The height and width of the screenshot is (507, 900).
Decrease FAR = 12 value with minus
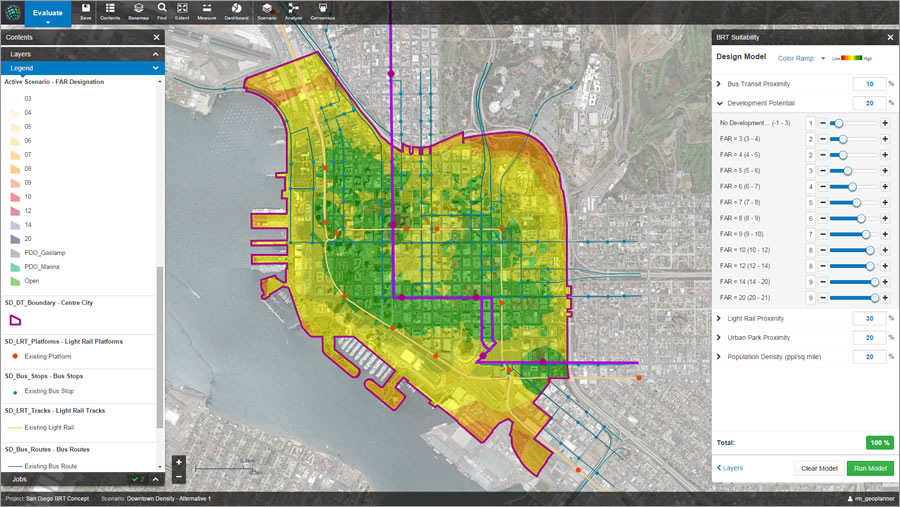pos(823,266)
